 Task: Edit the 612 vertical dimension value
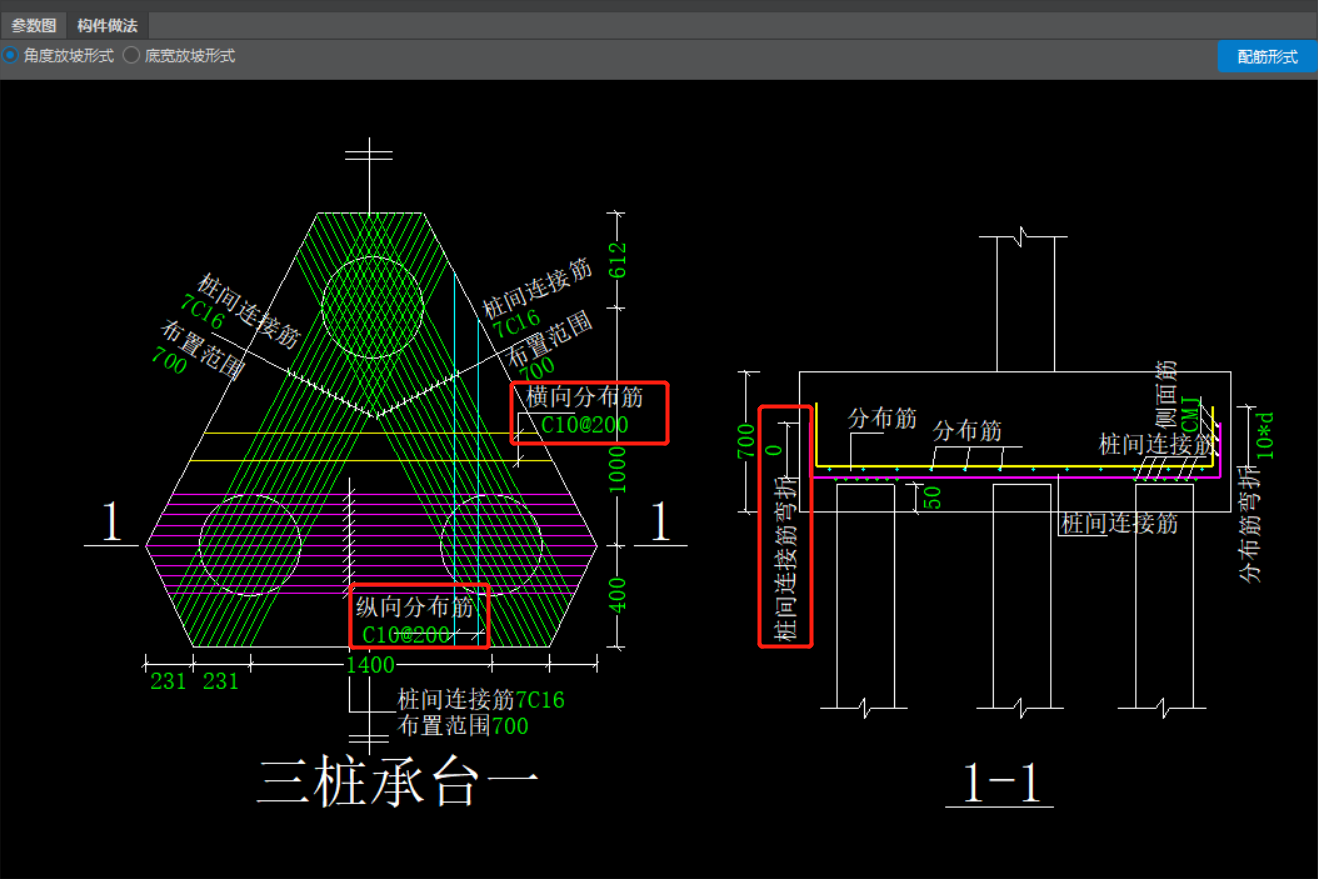tap(617, 259)
